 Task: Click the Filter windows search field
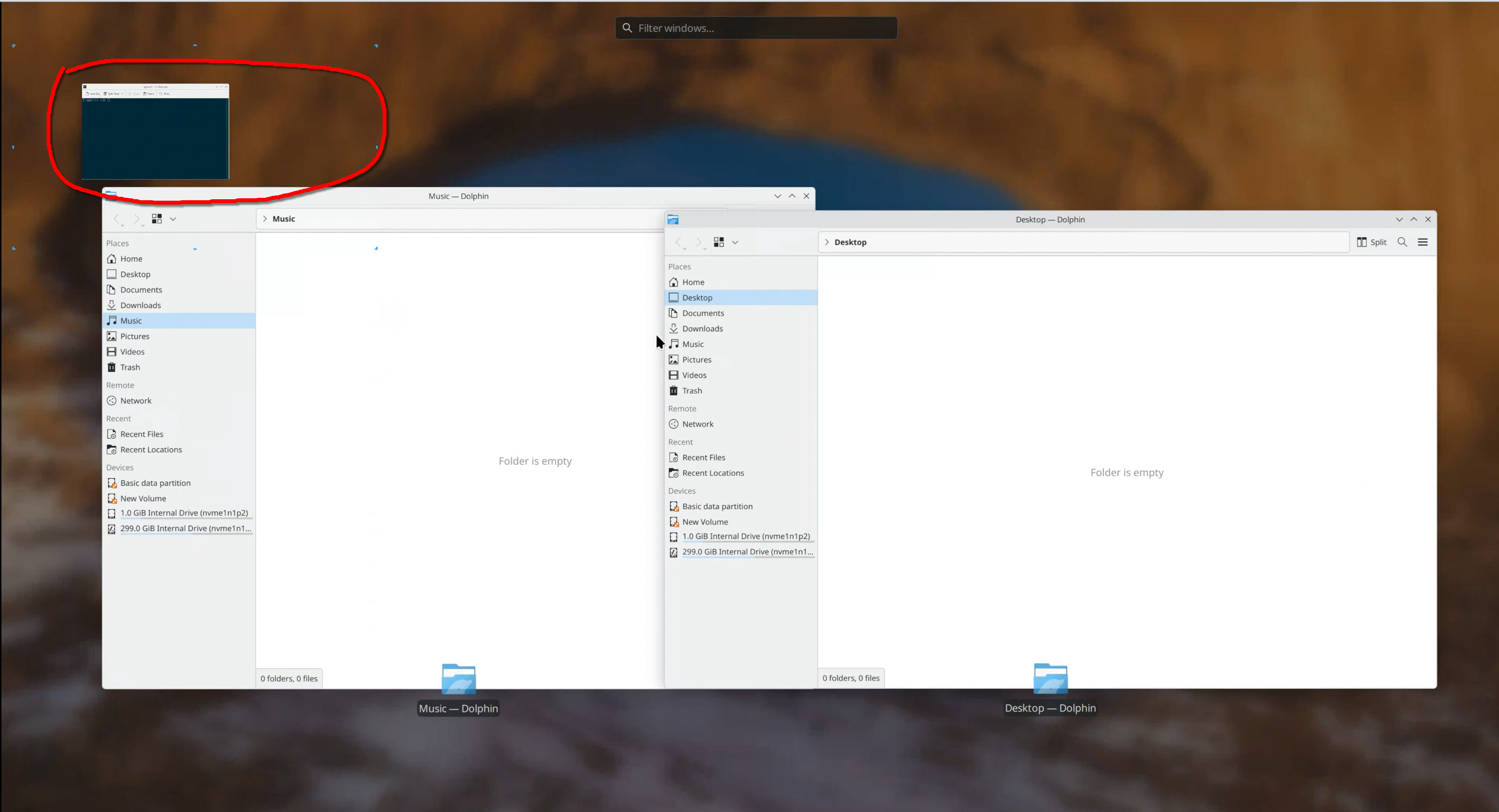[757, 28]
